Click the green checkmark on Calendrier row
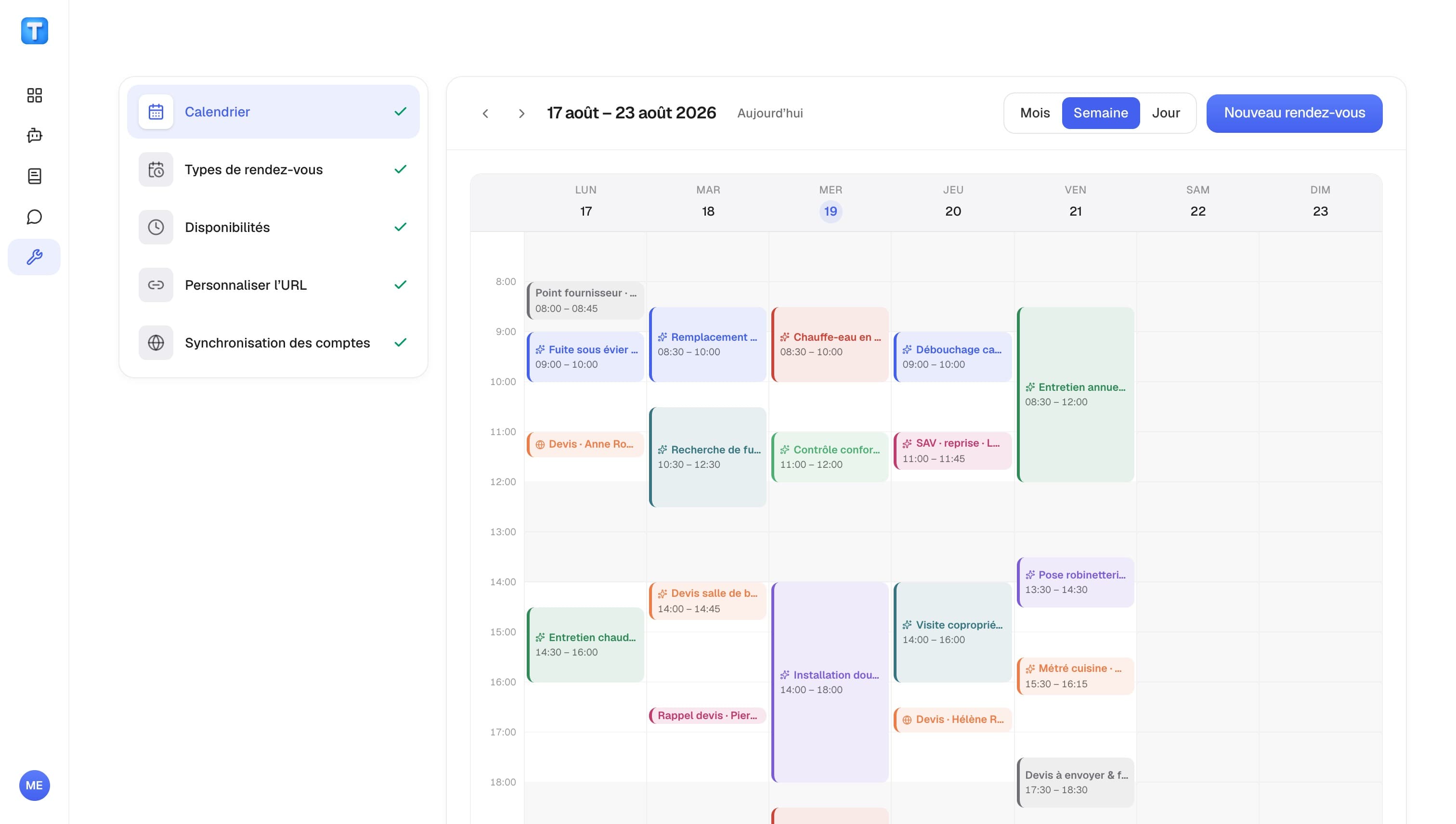The image size is (1456, 824). 400,112
